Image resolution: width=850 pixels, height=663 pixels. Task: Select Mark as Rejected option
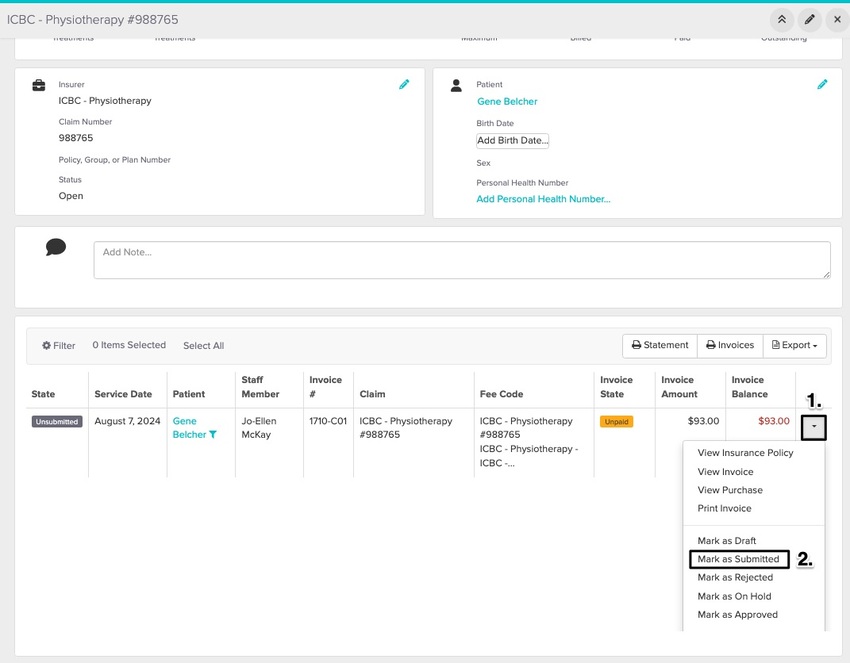(x=735, y=577)
